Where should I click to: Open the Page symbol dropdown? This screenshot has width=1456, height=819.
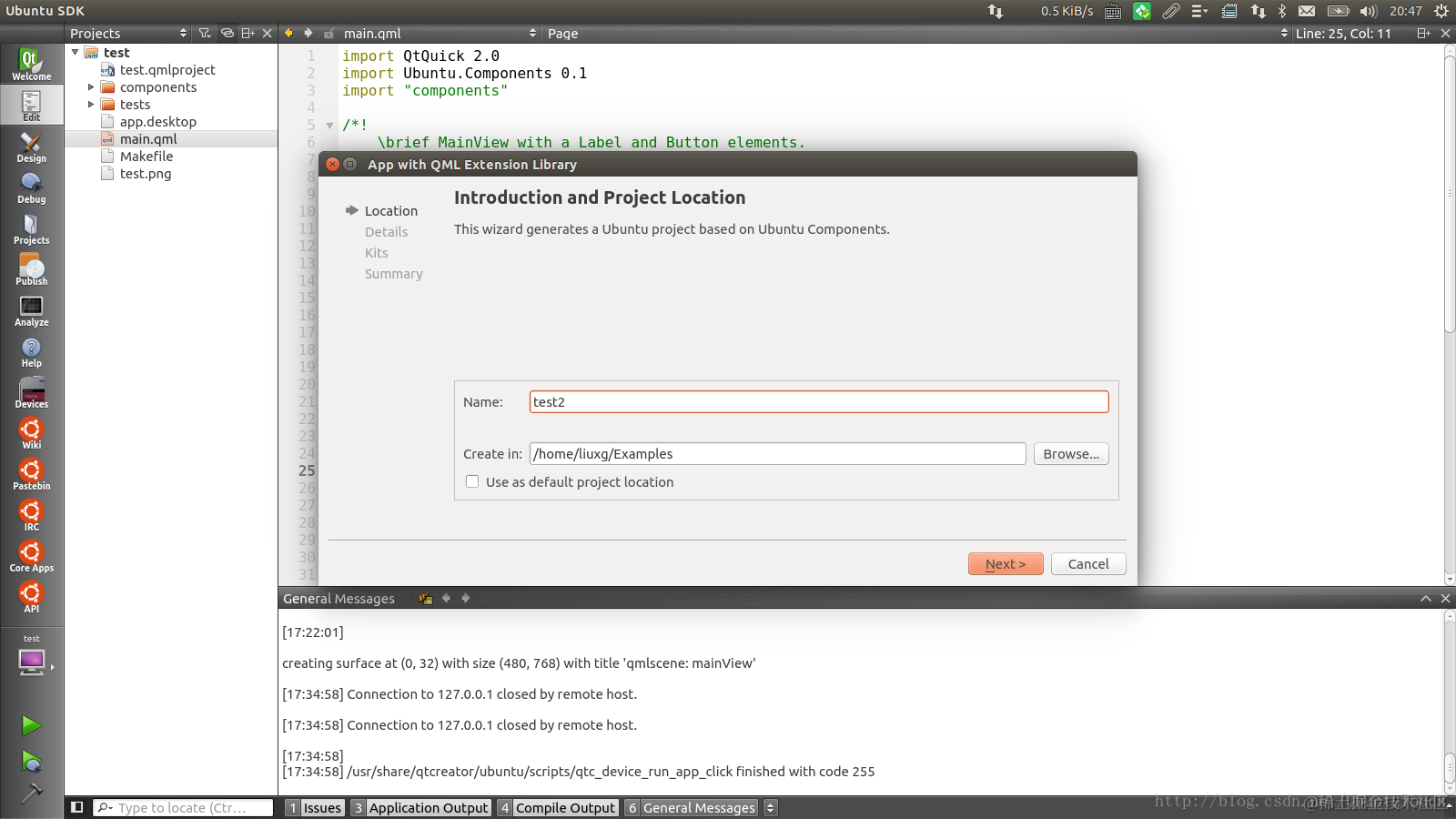(918, 33)
